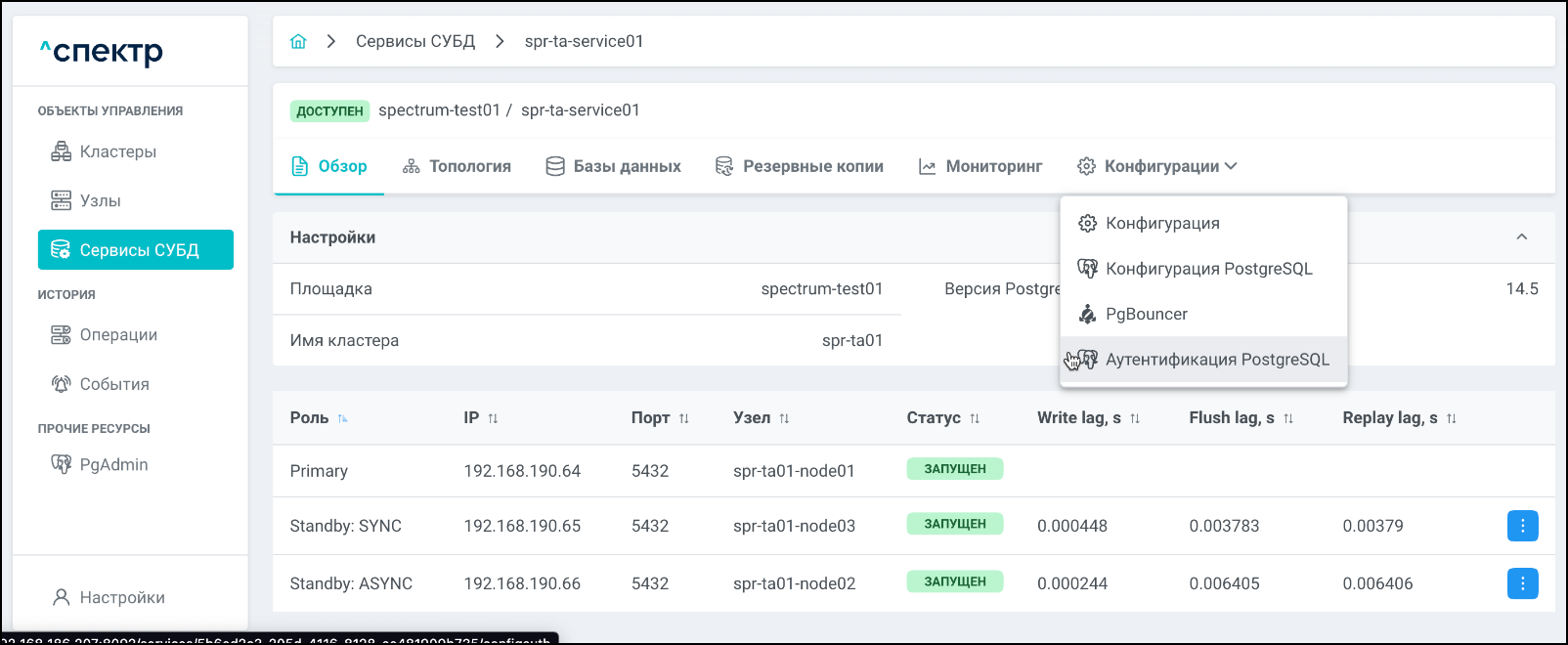Select Конфигурация PostgreSQL menu item
The height and width of the screenshot is (645, 1568).
pyautogui.click(x=1208, y=269)
